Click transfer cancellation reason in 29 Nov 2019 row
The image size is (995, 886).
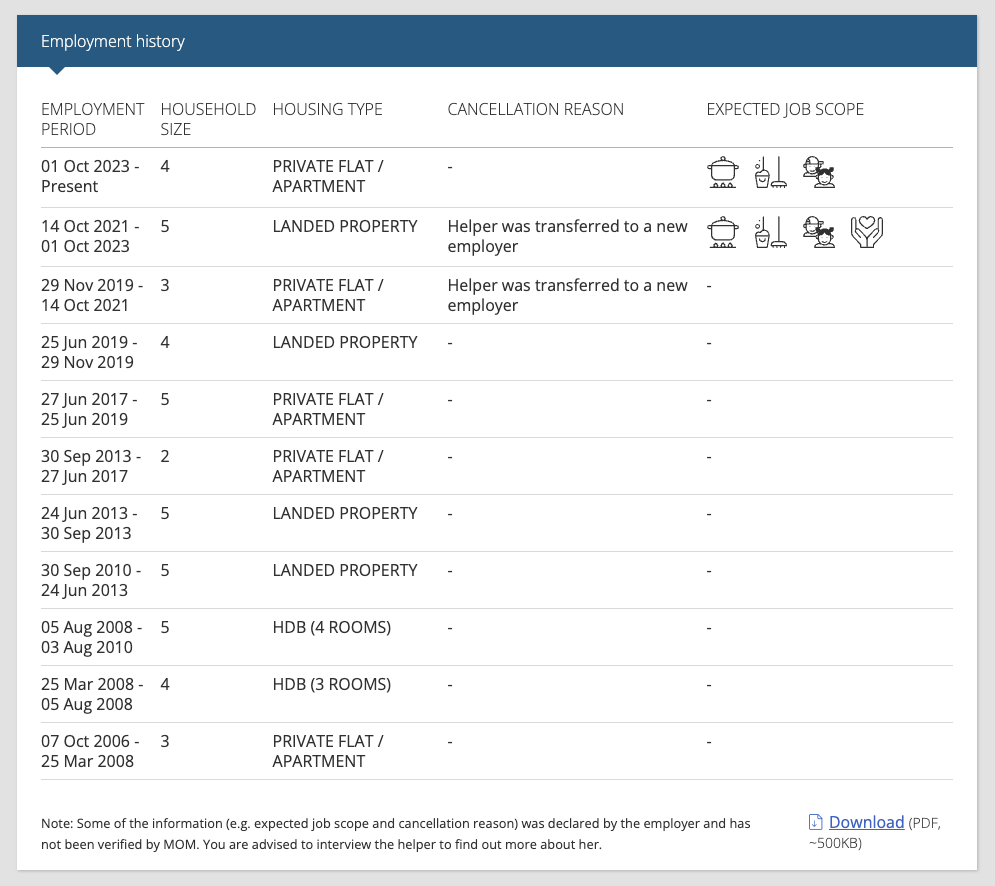pos(567,295)
